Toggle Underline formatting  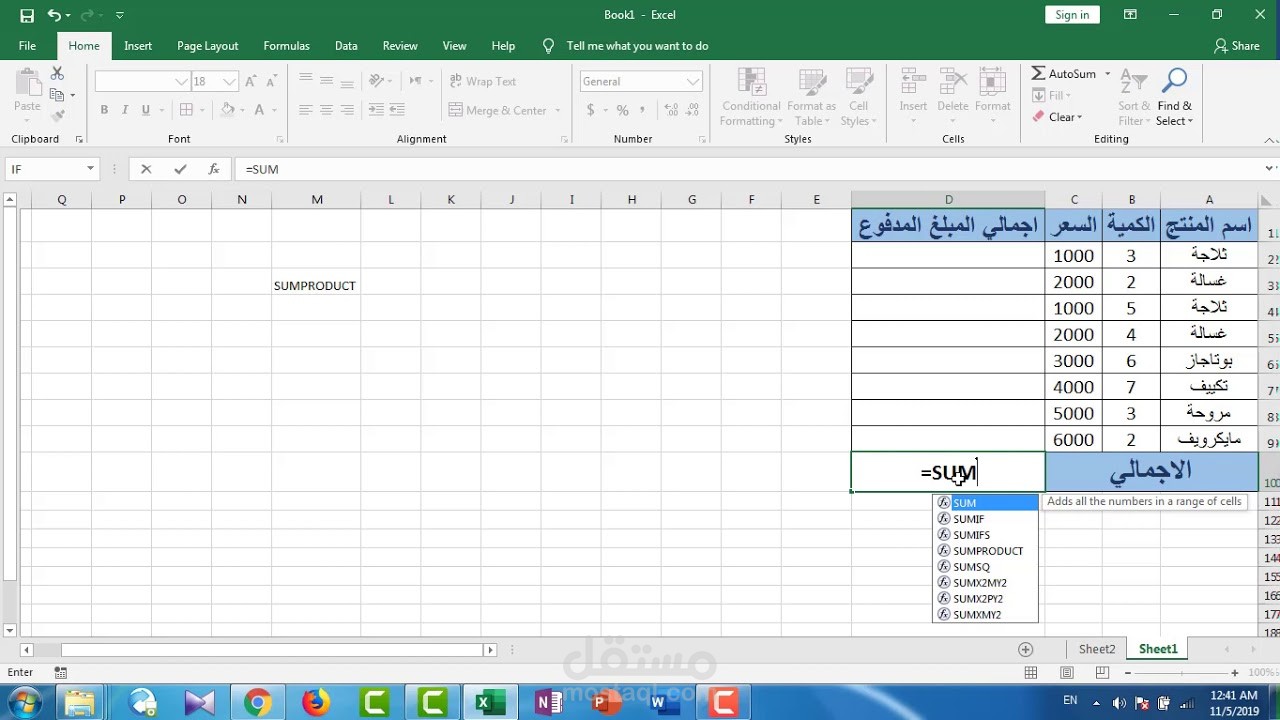[x=146, y=110]
